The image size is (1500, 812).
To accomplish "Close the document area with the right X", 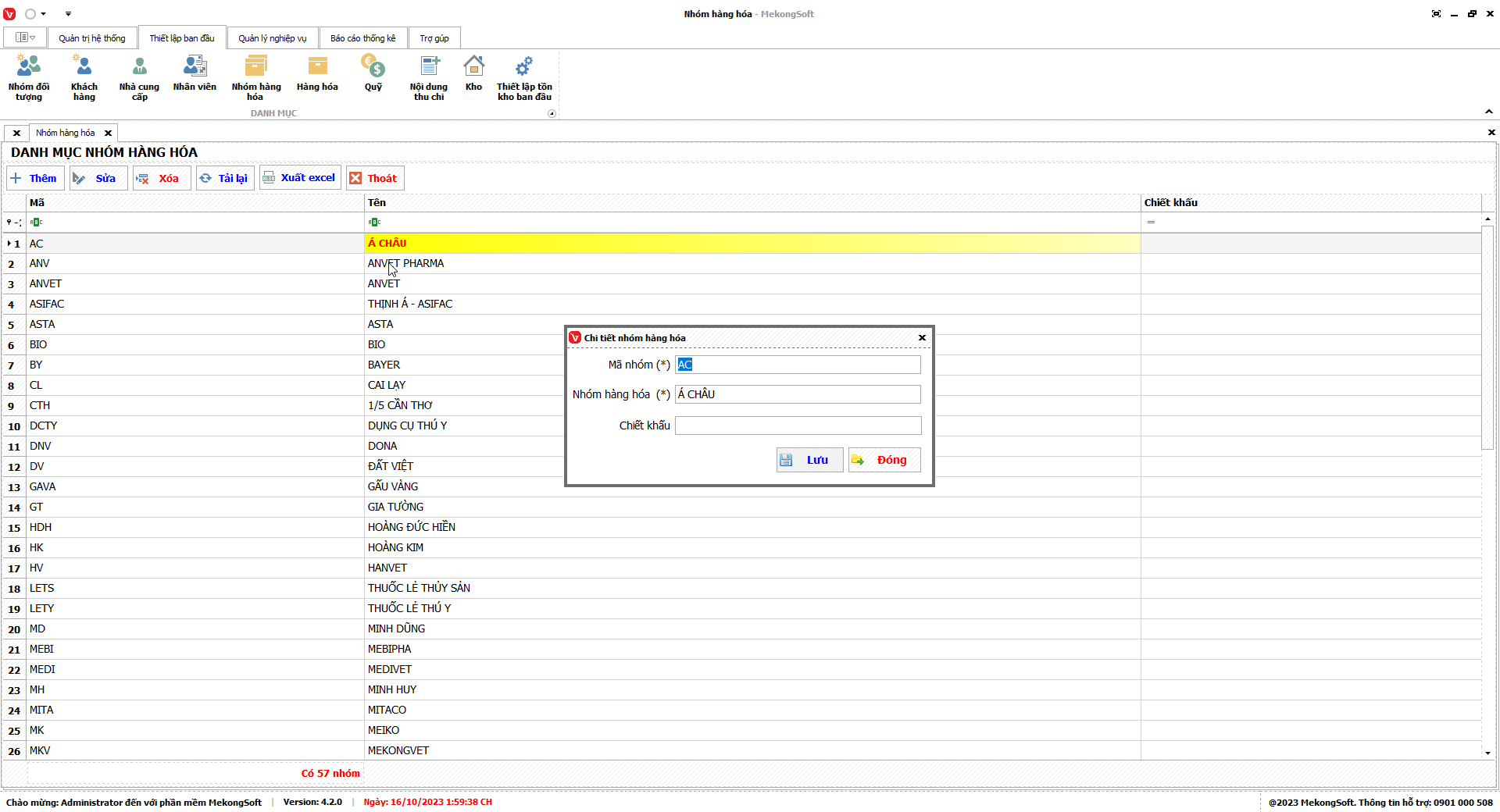I will point(1491,133).
